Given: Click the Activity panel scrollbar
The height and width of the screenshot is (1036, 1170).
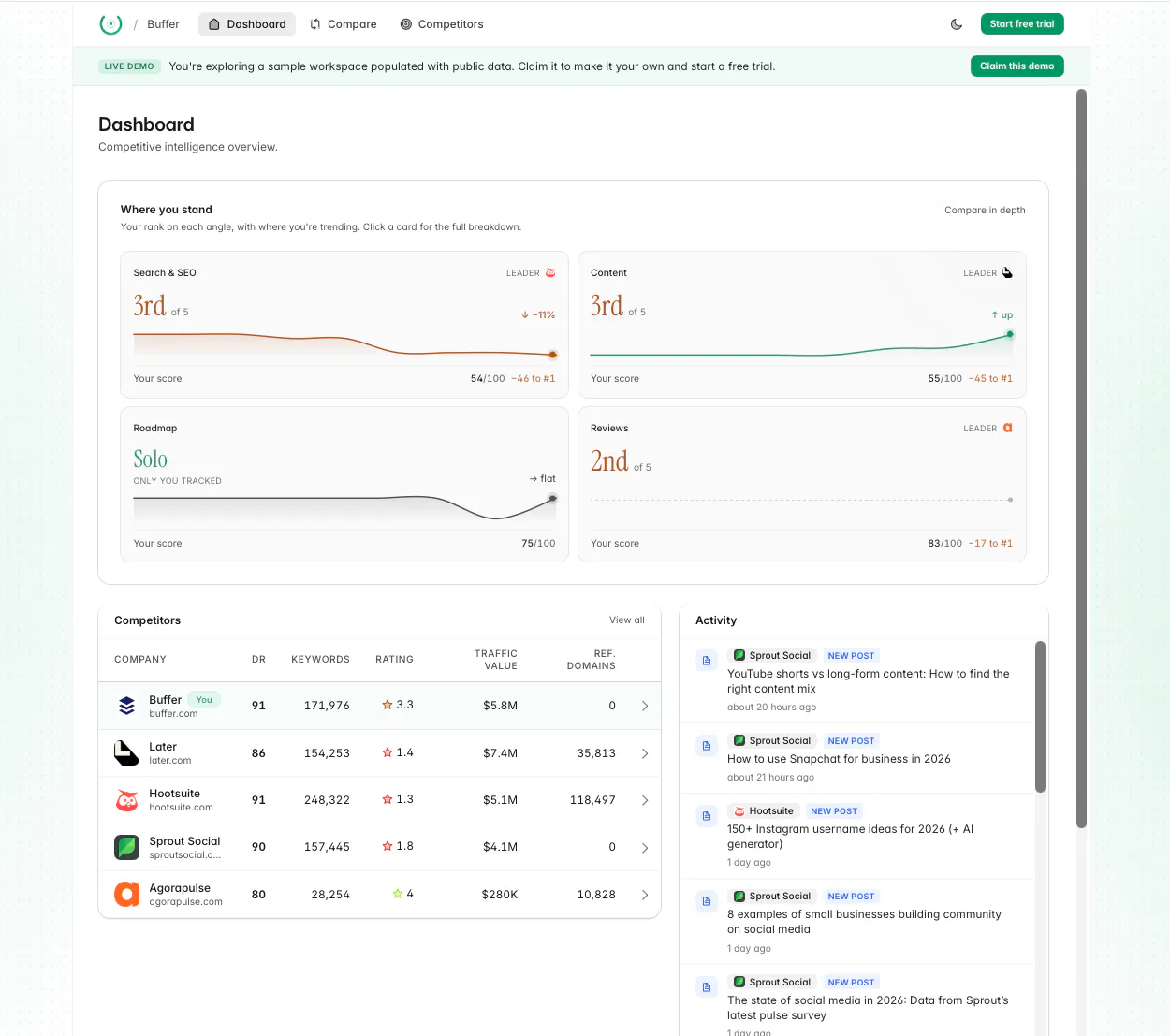Looking at the screenshot, I should click(x=1040, y=717).
